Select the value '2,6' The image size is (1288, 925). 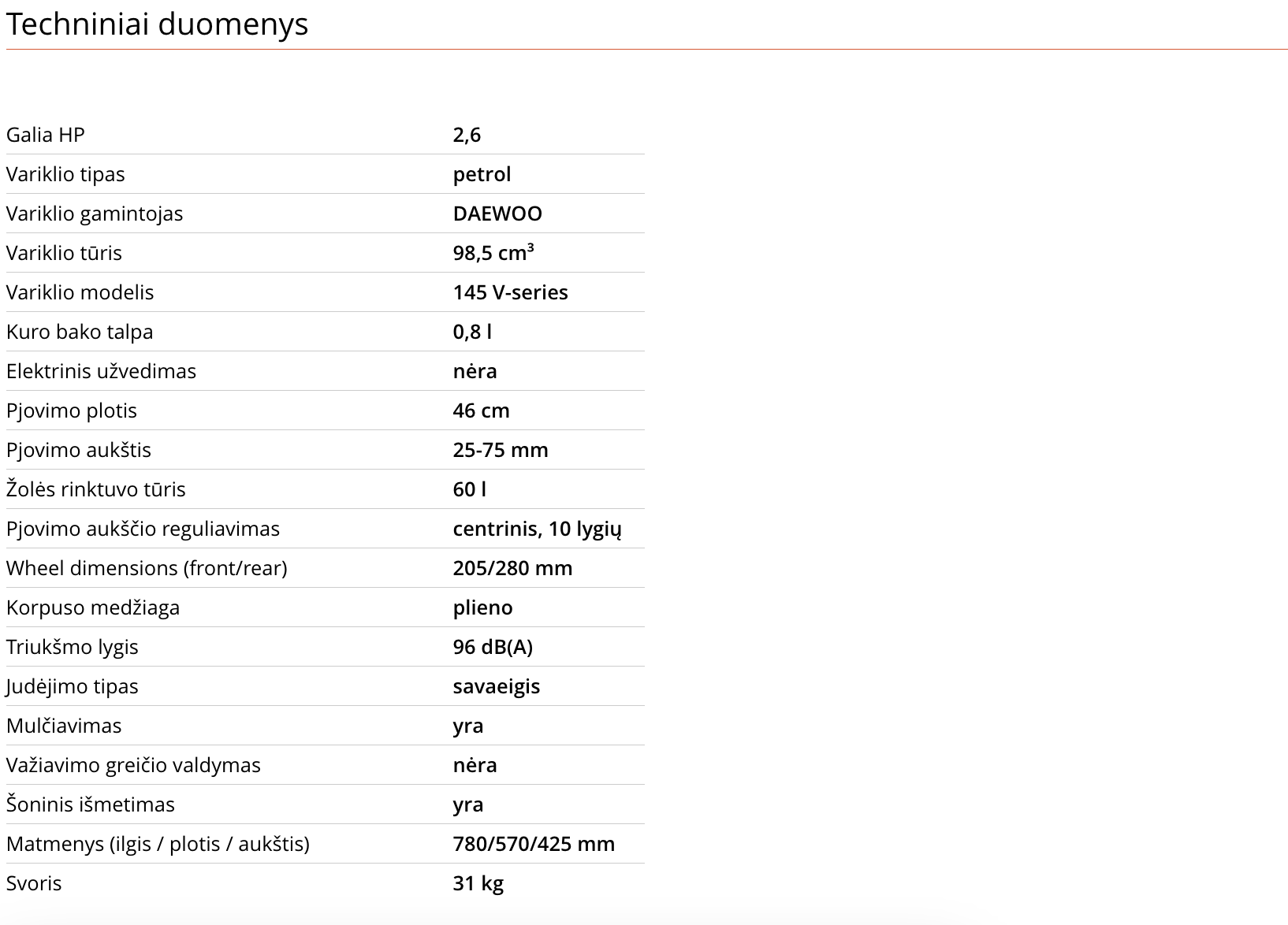(x=467, y=135)
